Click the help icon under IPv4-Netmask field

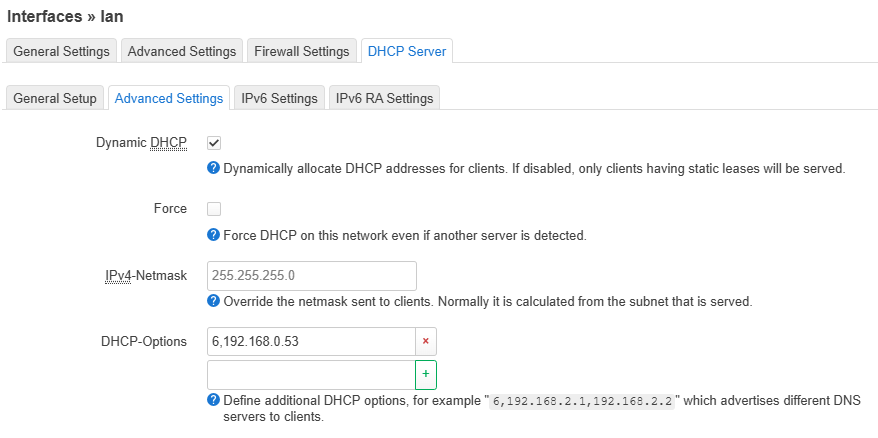213,301
